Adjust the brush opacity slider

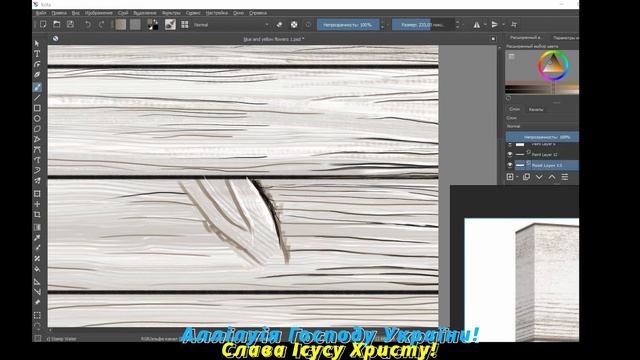point(348,25)
